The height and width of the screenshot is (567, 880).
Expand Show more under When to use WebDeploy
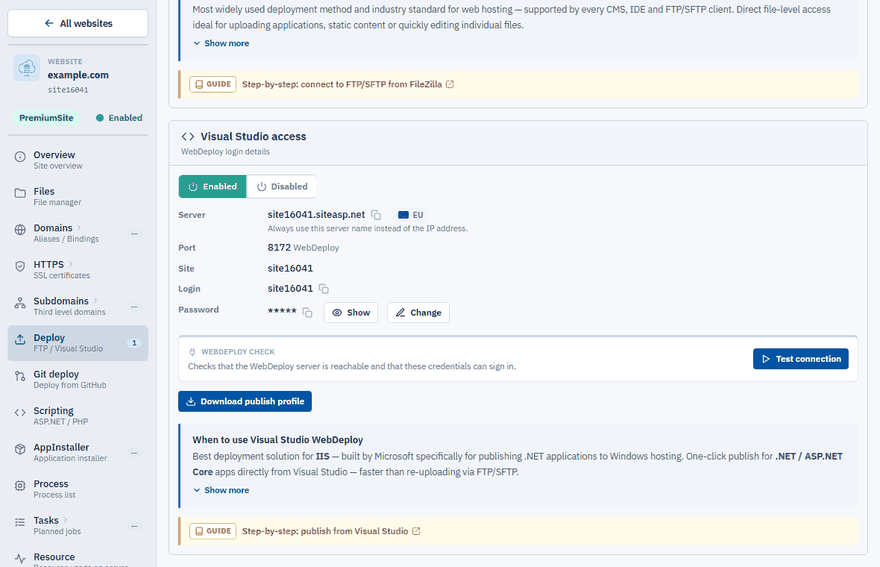point(221,490)
